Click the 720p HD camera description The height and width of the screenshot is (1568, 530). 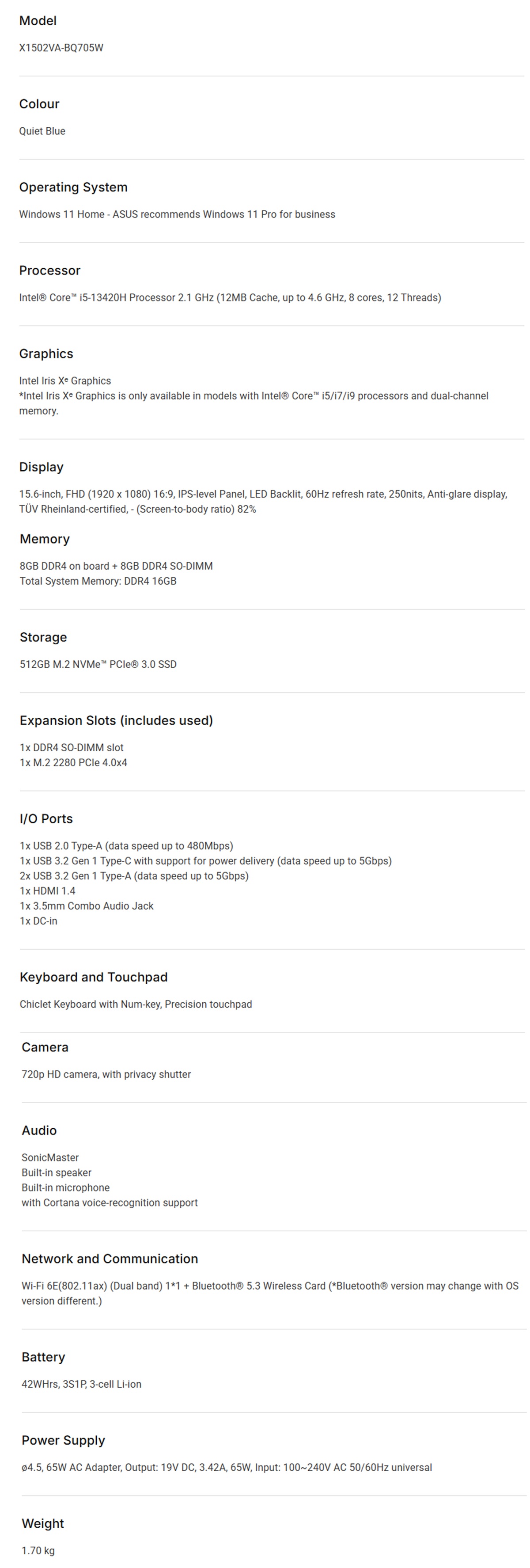(x=106, y=1075)
